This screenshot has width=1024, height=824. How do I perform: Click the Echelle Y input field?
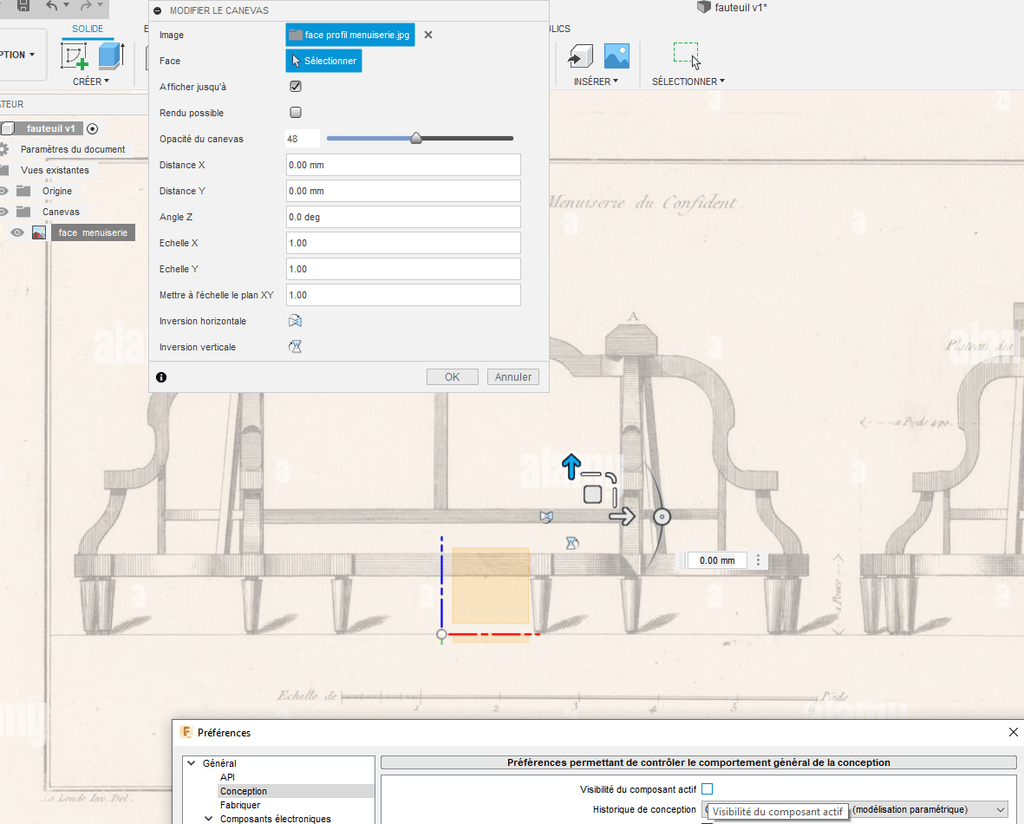tap(404, 269)
